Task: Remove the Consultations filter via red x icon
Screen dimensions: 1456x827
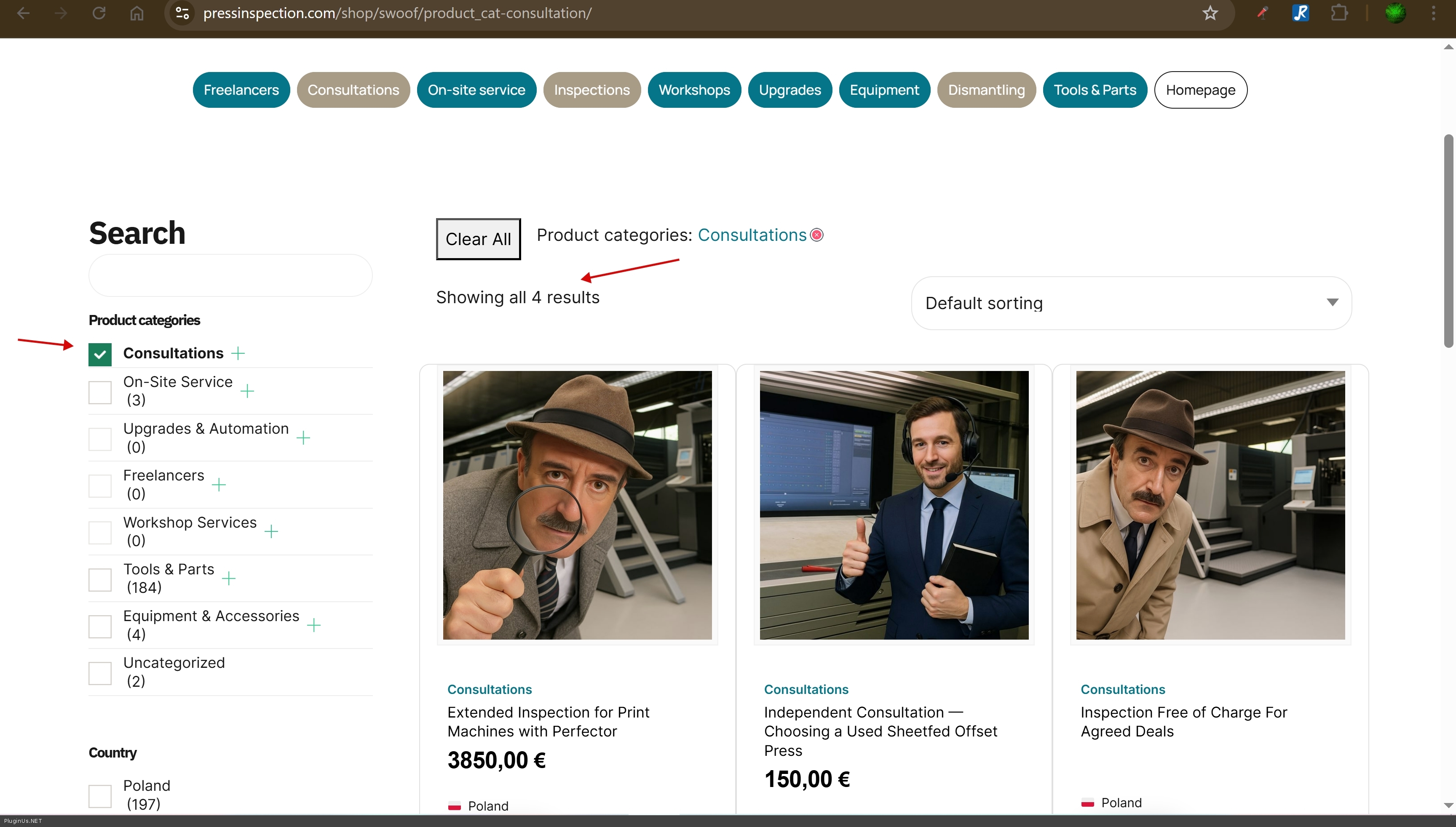Action: (x=816, y=235)
